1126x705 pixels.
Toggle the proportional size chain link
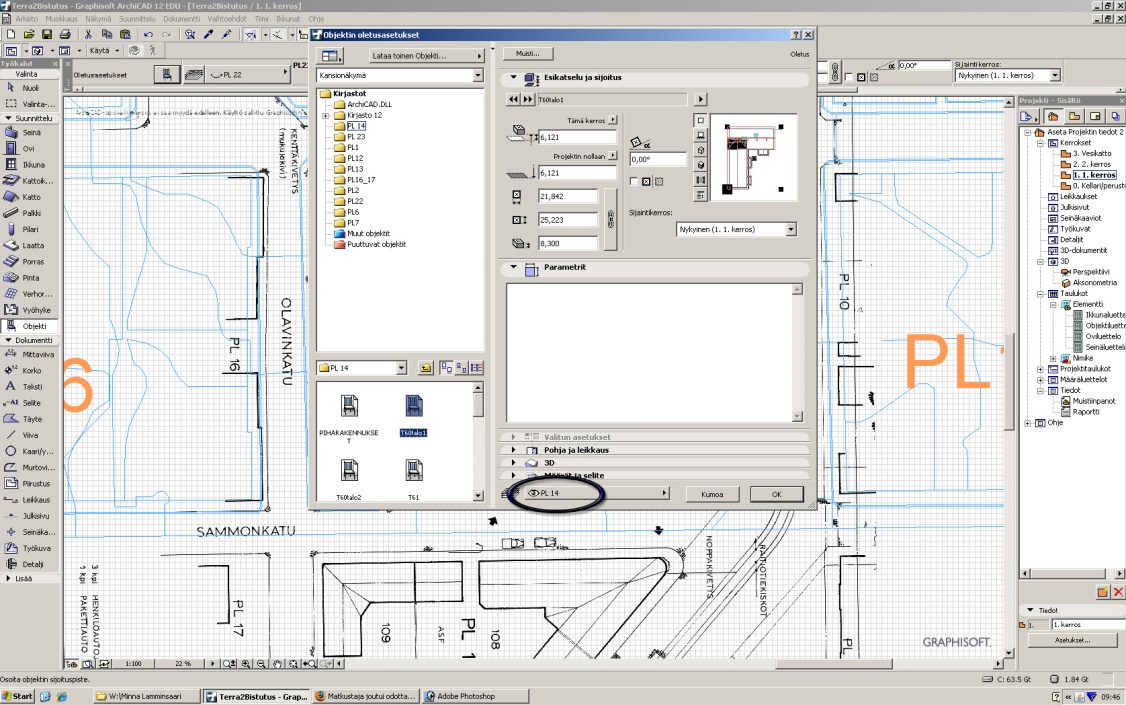[610, 219]
